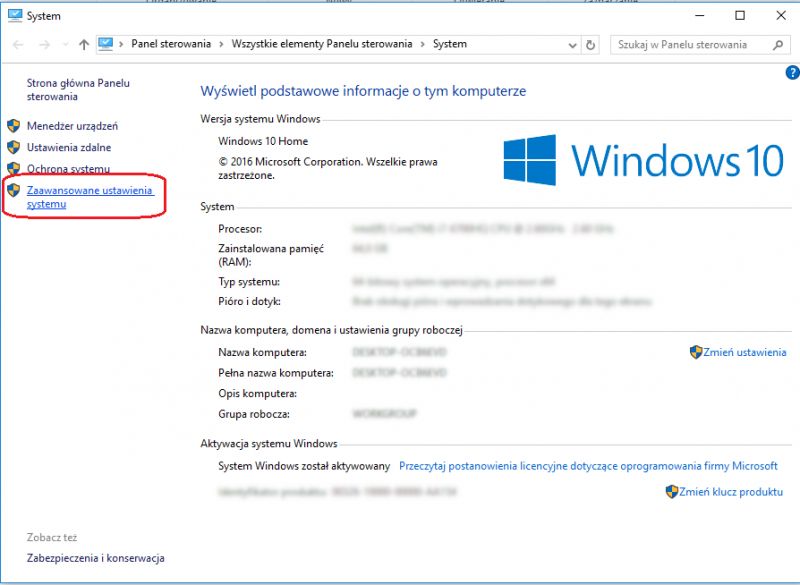Click shield icon beside Menedżer urządzeń
800x585 pixels.
[x=14, y=125]
